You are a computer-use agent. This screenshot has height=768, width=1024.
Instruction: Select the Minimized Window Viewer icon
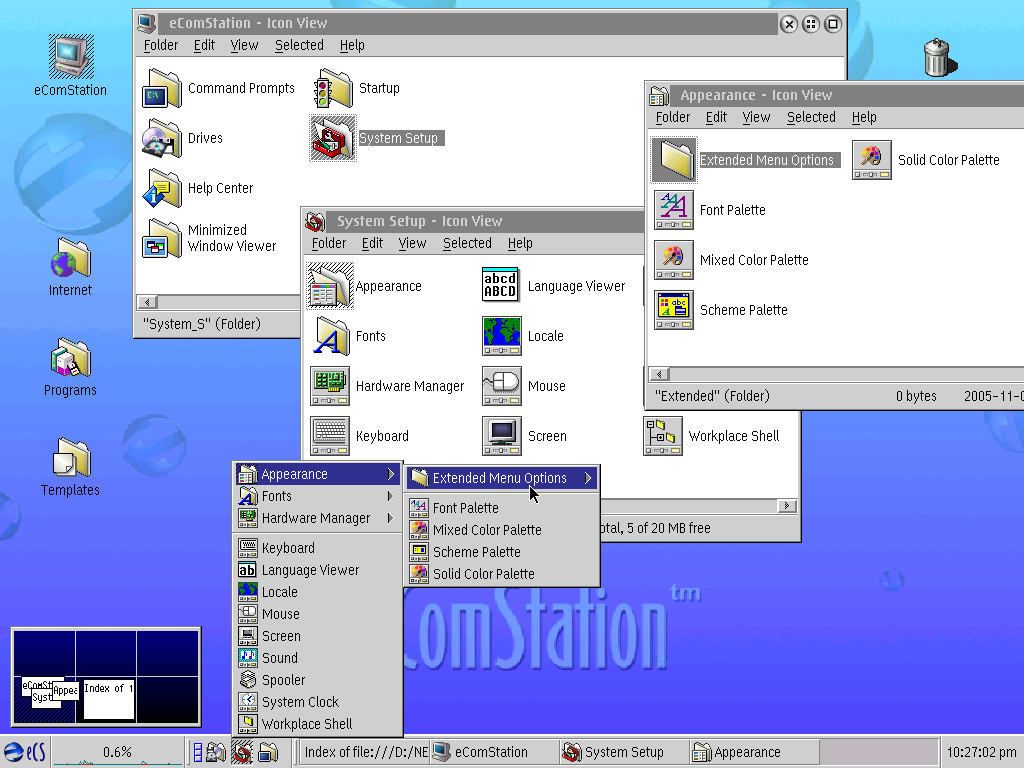click(162, 238)
